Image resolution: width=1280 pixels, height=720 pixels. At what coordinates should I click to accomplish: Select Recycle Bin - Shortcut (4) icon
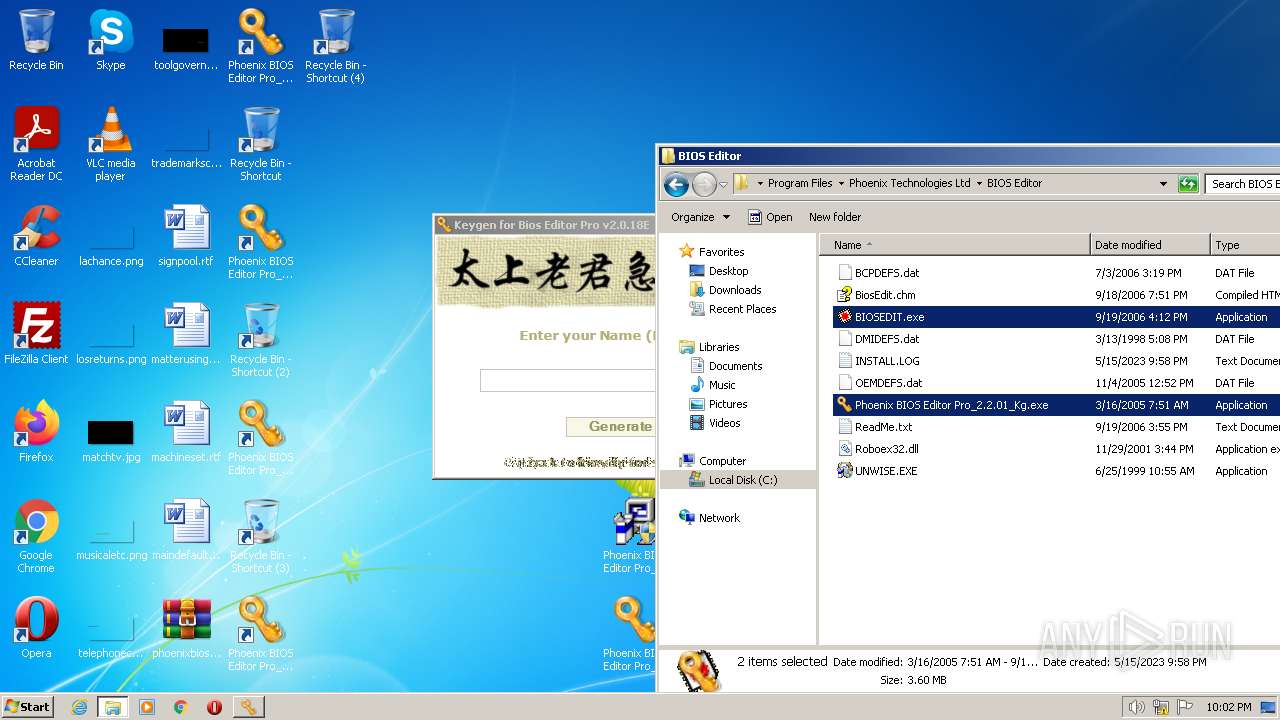[x=335, y=46]
